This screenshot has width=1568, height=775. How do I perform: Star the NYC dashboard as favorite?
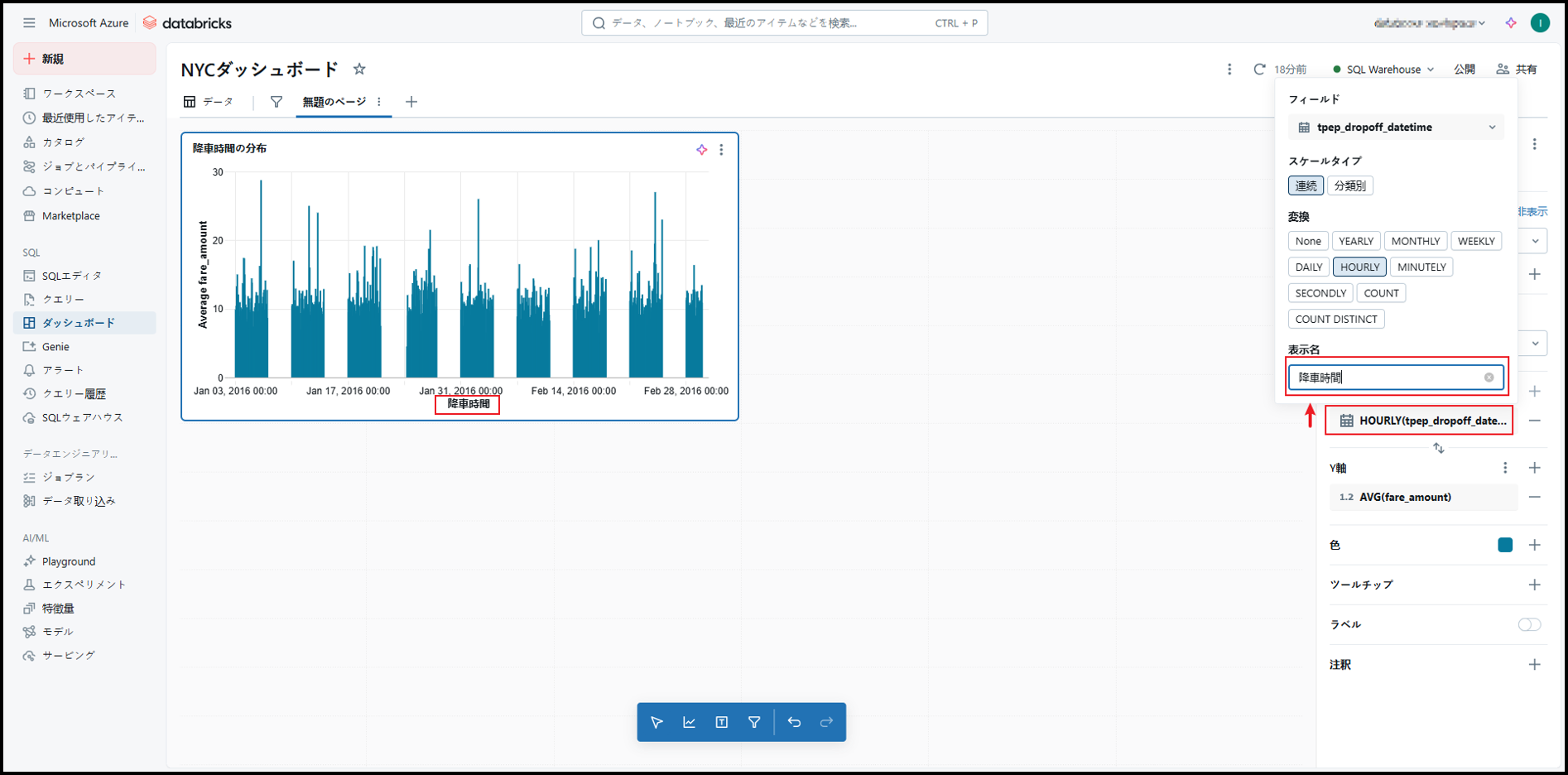tap(359, 69)
